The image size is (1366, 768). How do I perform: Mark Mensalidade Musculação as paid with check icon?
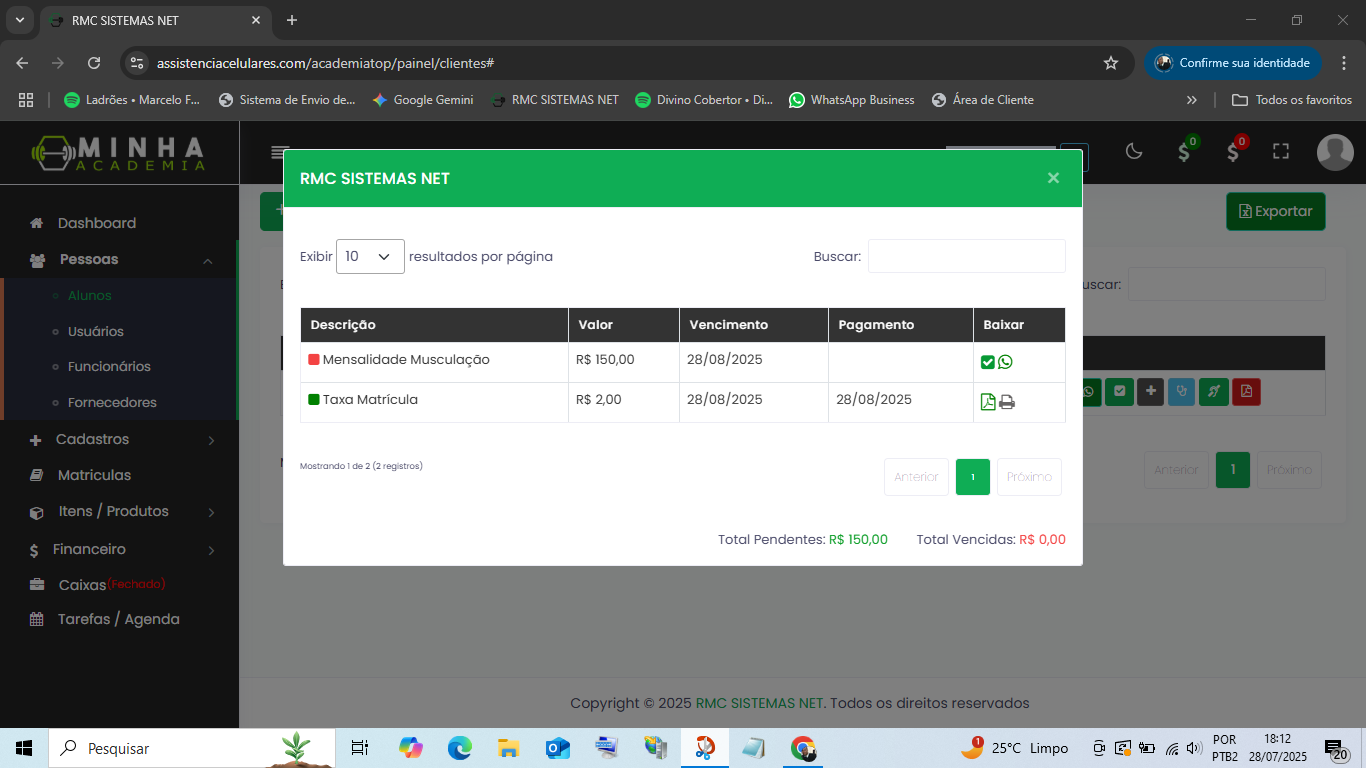988,362
